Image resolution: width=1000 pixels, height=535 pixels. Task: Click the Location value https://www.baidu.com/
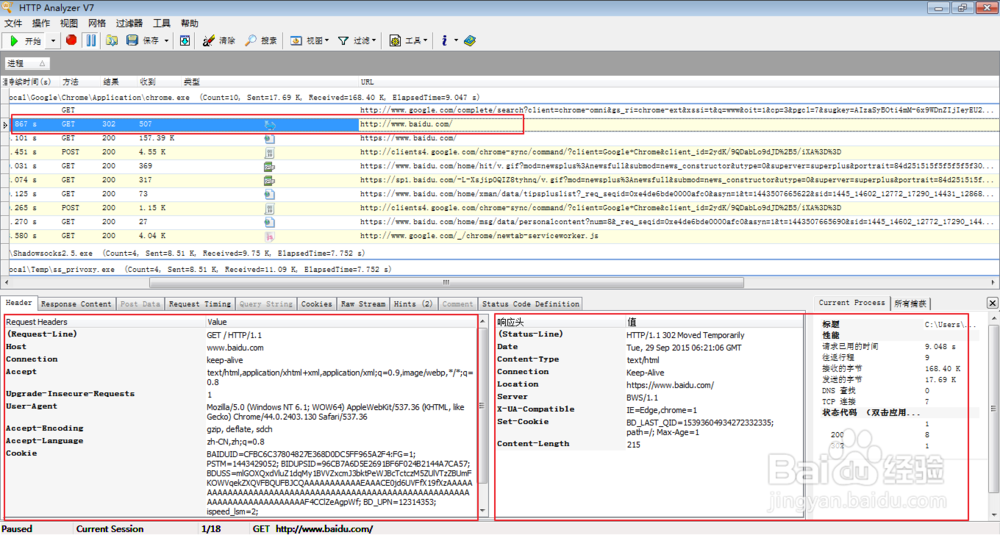click(x=670, y=385)
